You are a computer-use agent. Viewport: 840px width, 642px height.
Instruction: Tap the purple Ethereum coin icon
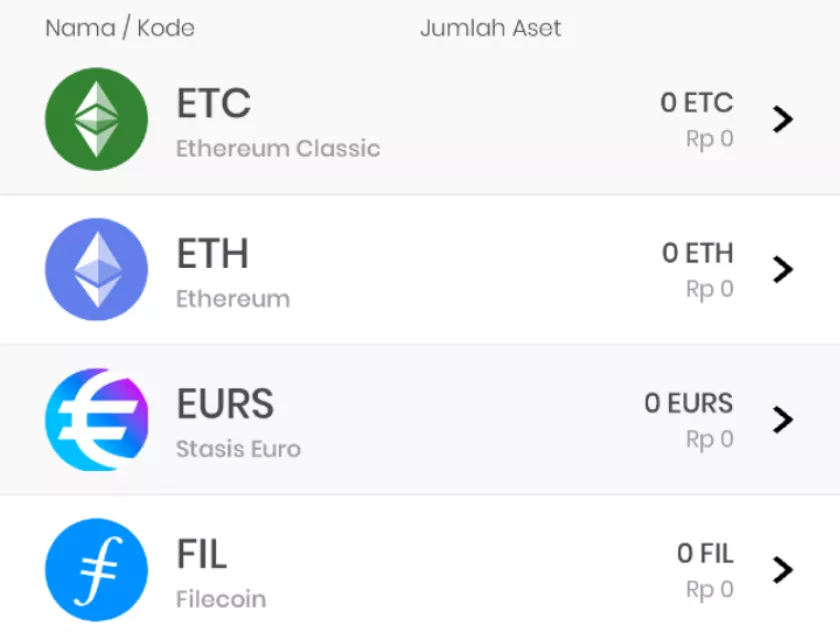(96, 269)
